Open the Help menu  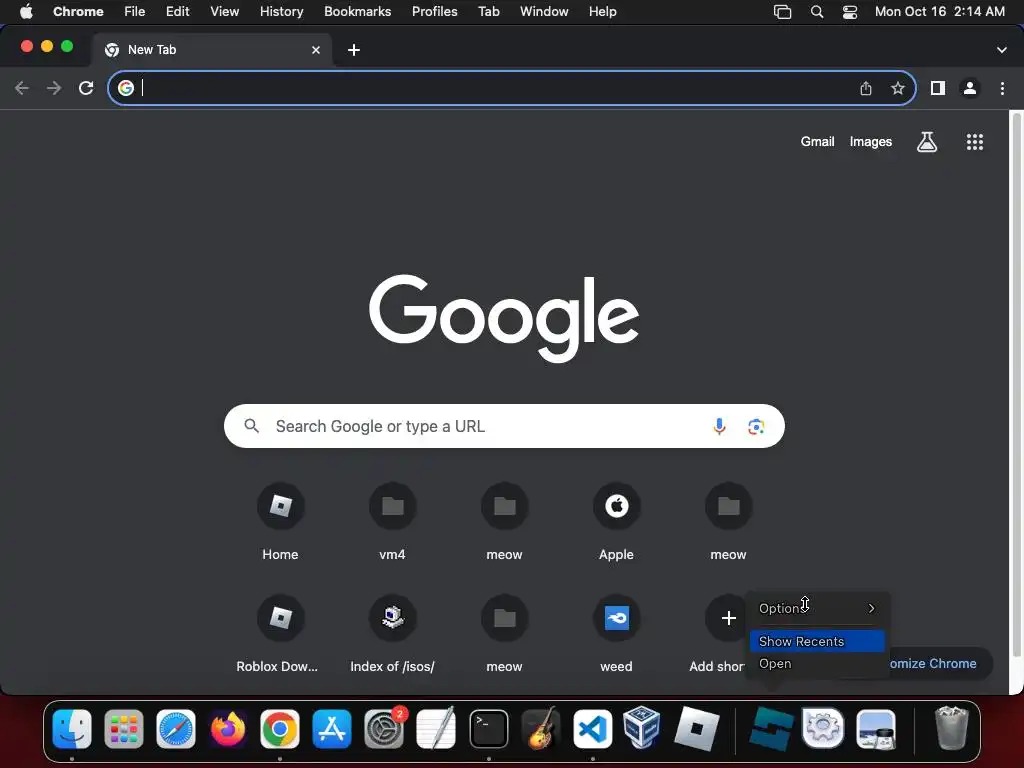coord(602,12)
